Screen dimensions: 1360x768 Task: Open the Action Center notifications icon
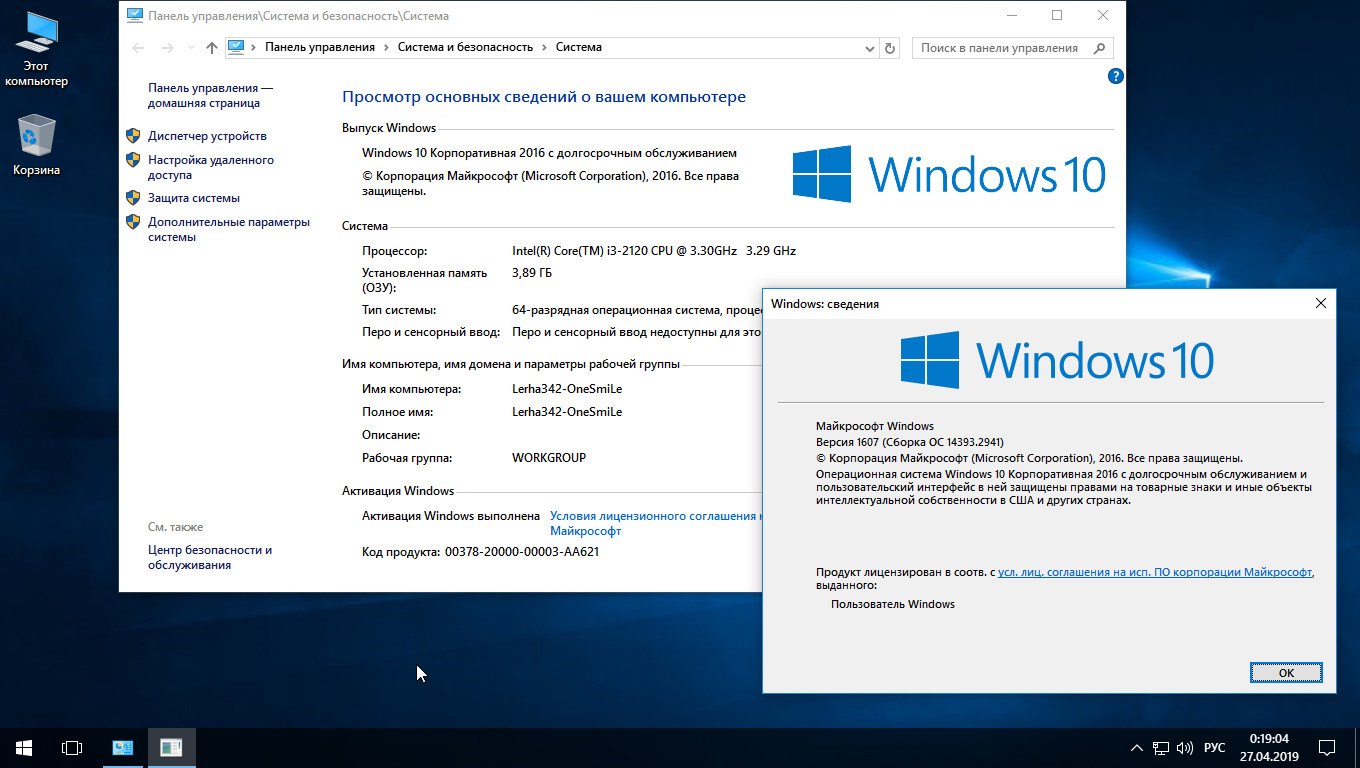(x=1327, y=747)
